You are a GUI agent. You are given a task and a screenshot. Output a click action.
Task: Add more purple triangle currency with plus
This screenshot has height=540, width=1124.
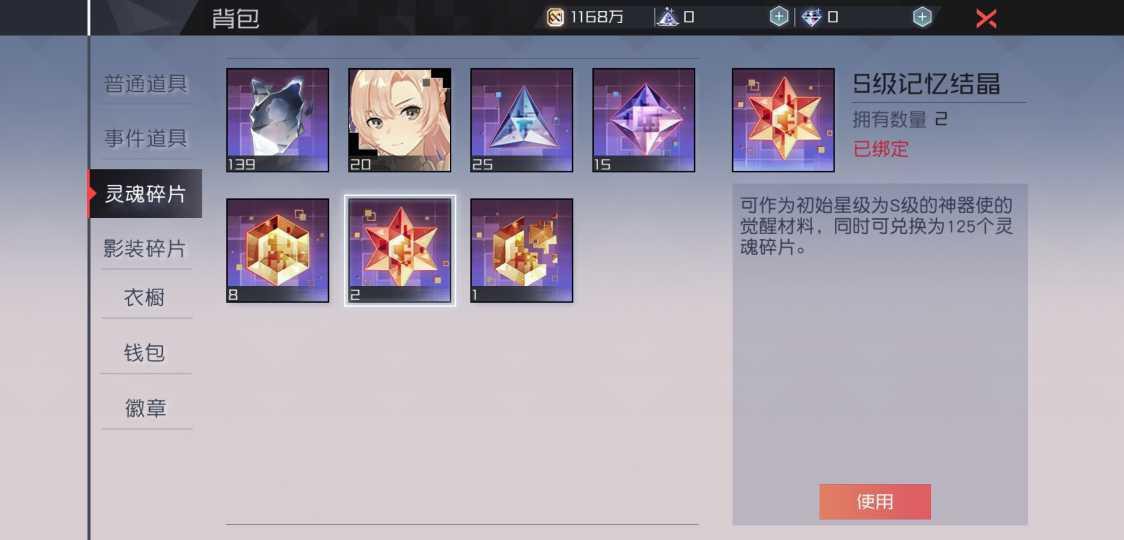tap(779, 17)
